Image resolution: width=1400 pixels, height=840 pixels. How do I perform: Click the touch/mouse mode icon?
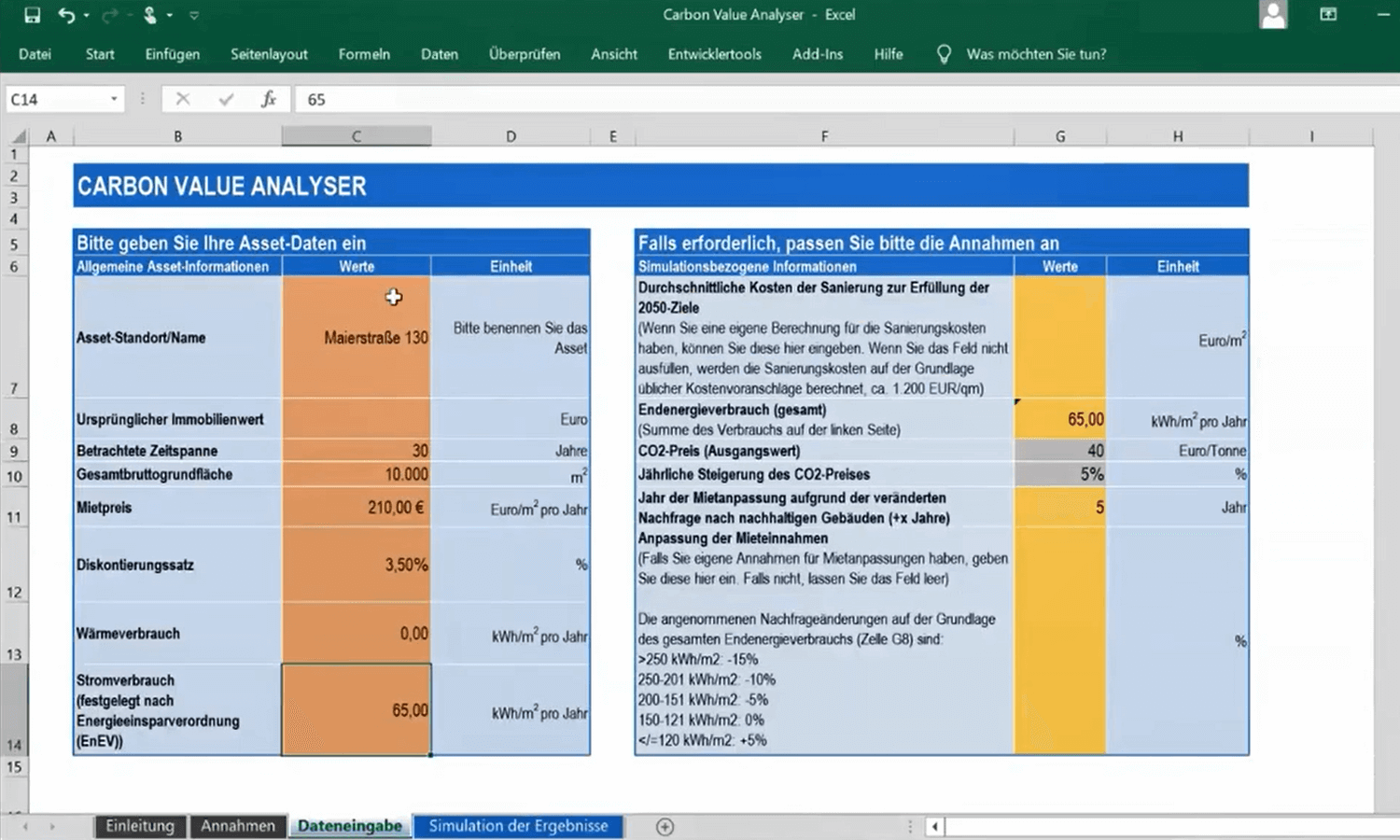click(149, 15)
